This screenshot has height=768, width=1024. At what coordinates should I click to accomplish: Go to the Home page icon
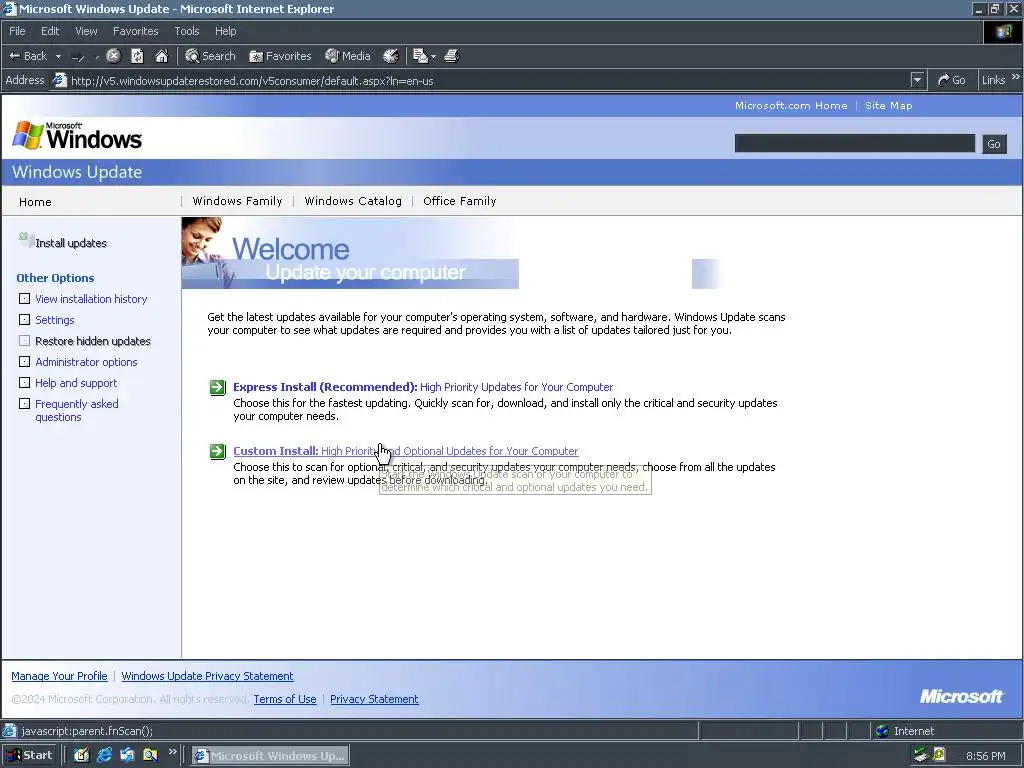click(161, 56)
